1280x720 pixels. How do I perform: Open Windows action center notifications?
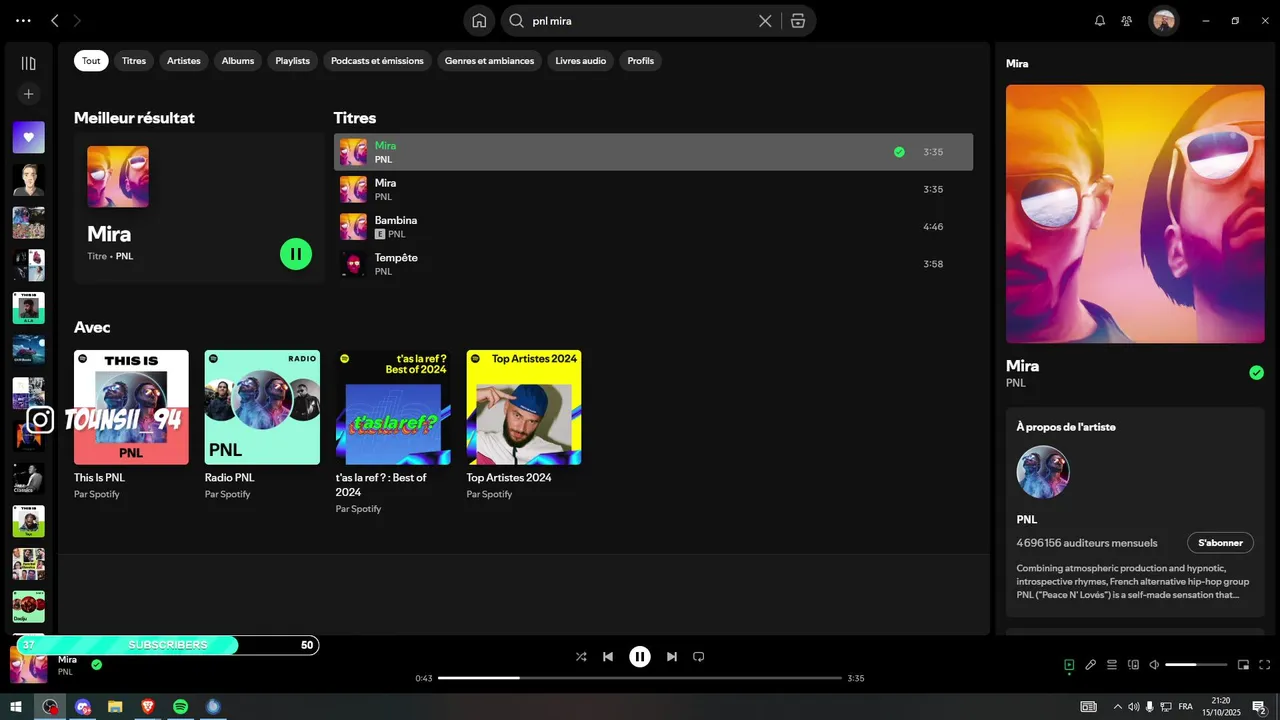tap(1259, 706)
